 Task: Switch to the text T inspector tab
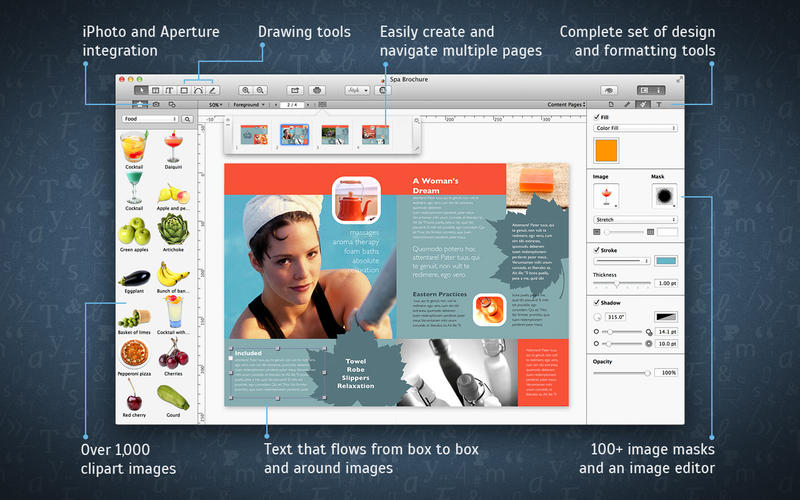(659, 105)
